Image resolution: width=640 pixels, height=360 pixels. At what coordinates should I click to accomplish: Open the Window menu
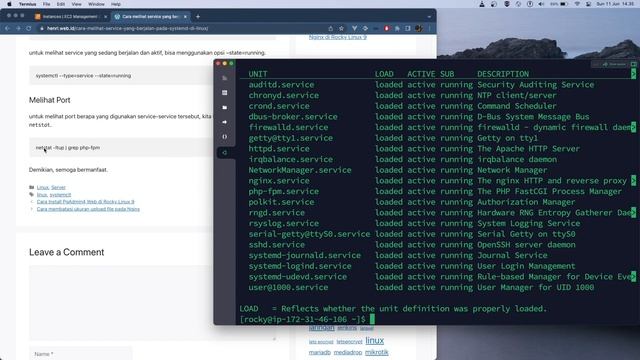tap(96, 4)
